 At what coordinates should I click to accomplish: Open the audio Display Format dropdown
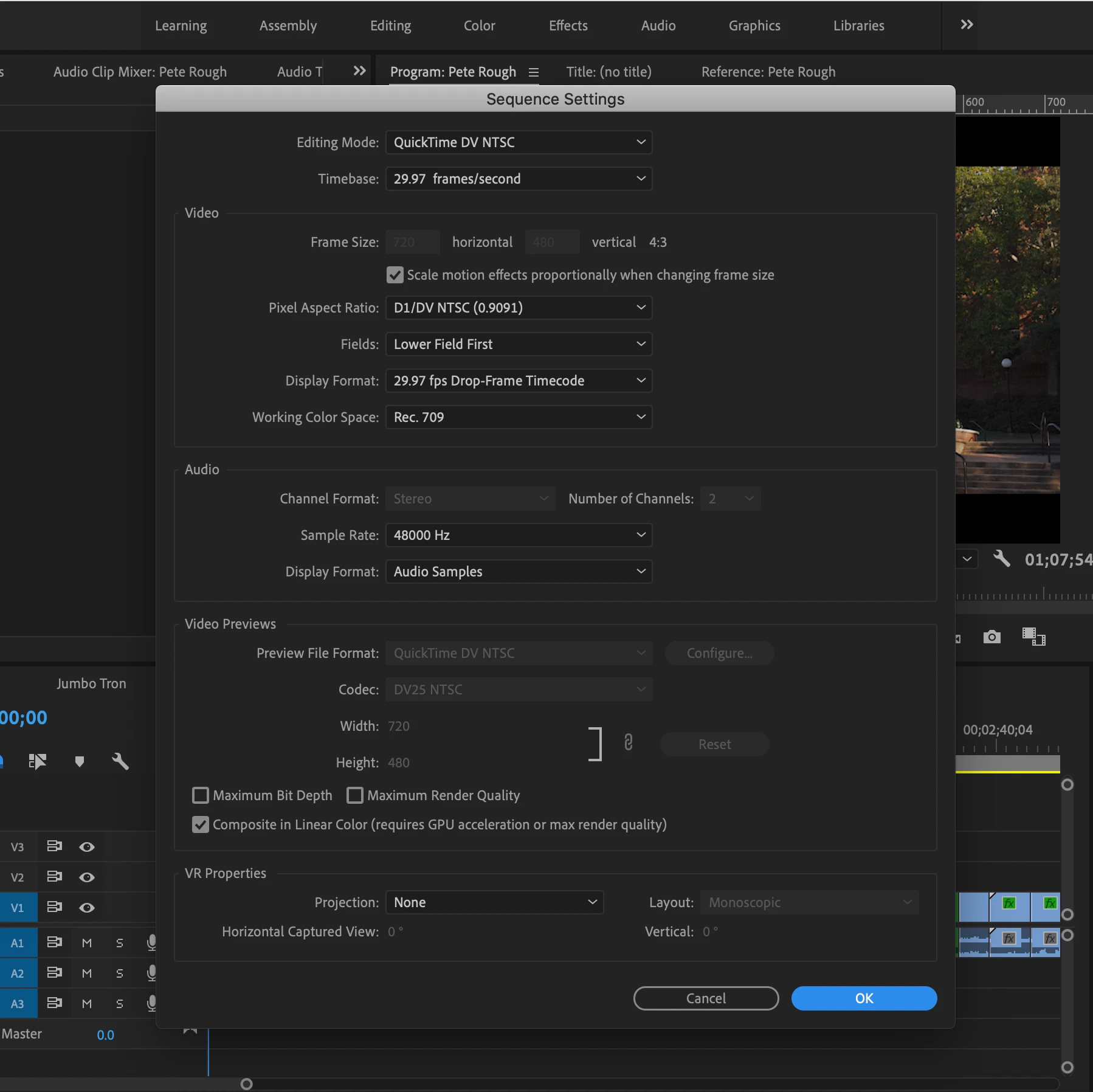[x=519, y=572]
